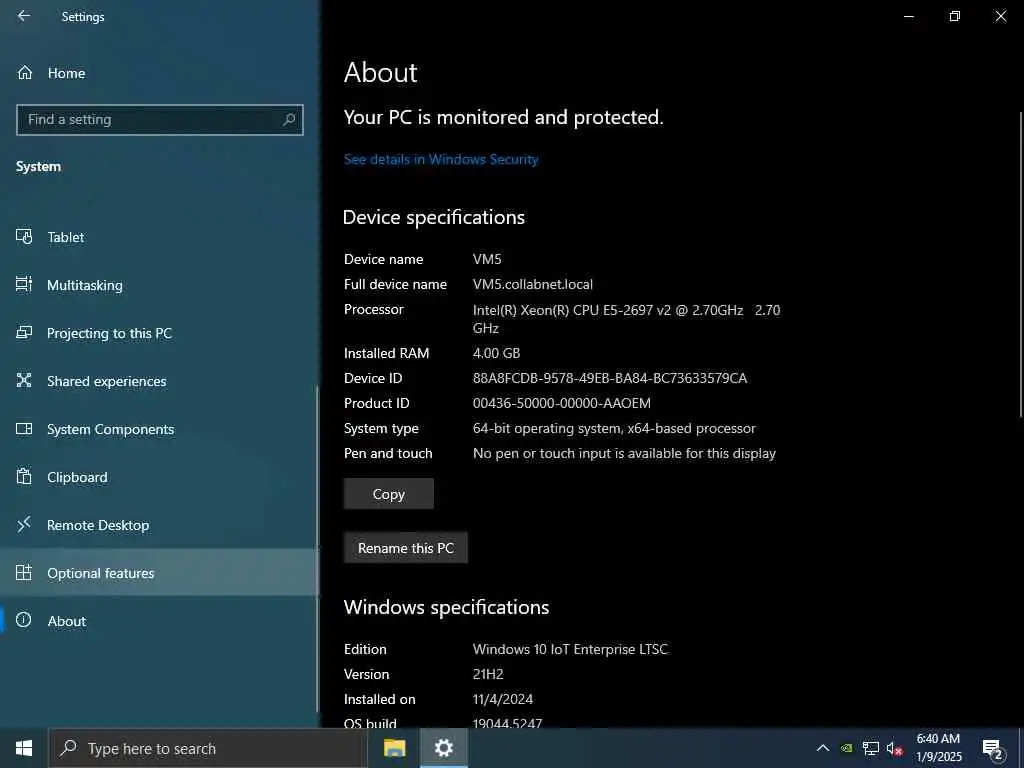The image size is (1024, 768).
Task: Select the Multitasking sidebar icon
Action: (x=24, y=285)
